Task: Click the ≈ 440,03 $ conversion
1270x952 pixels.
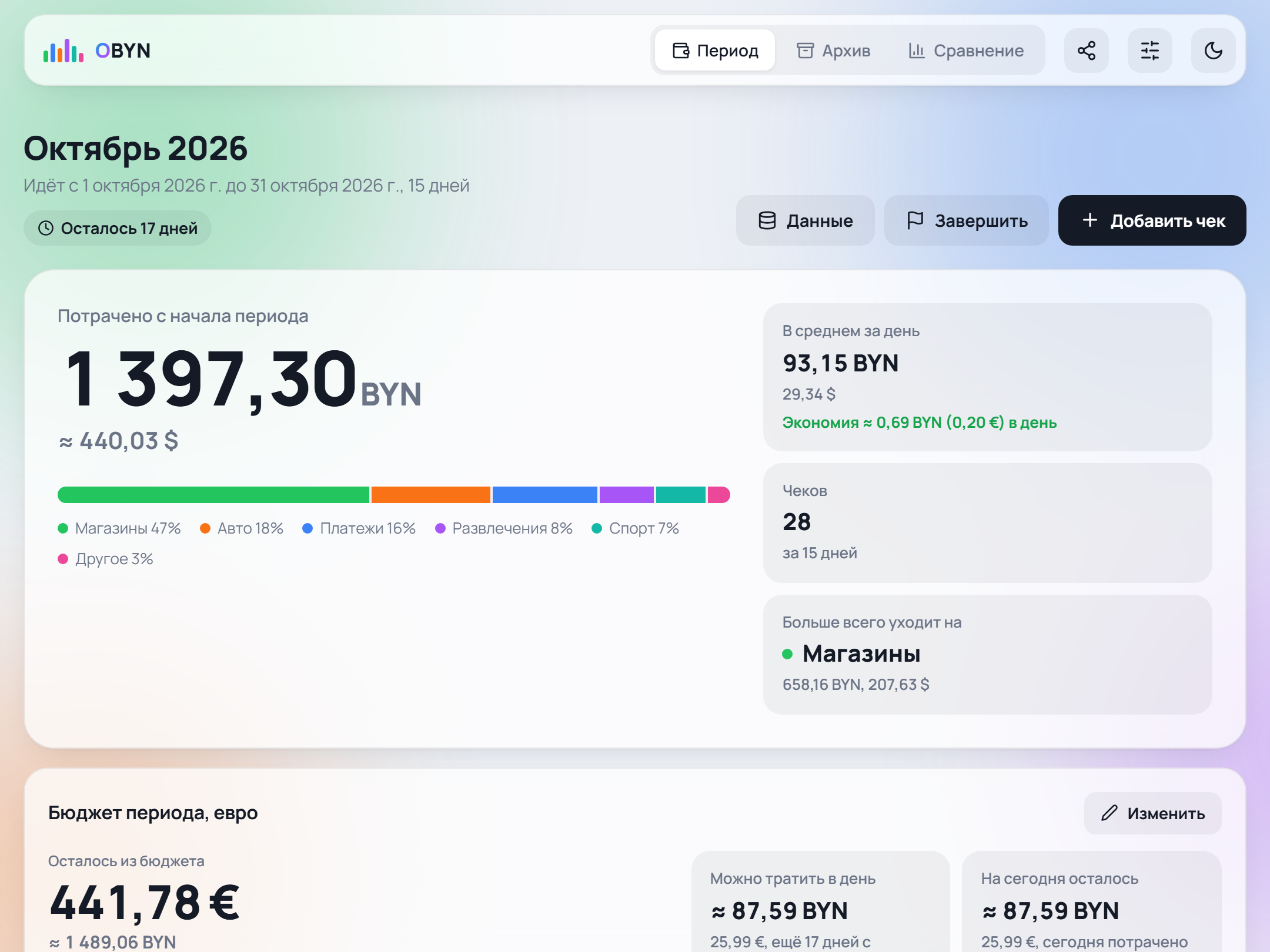Action: [x=119, y=441]
